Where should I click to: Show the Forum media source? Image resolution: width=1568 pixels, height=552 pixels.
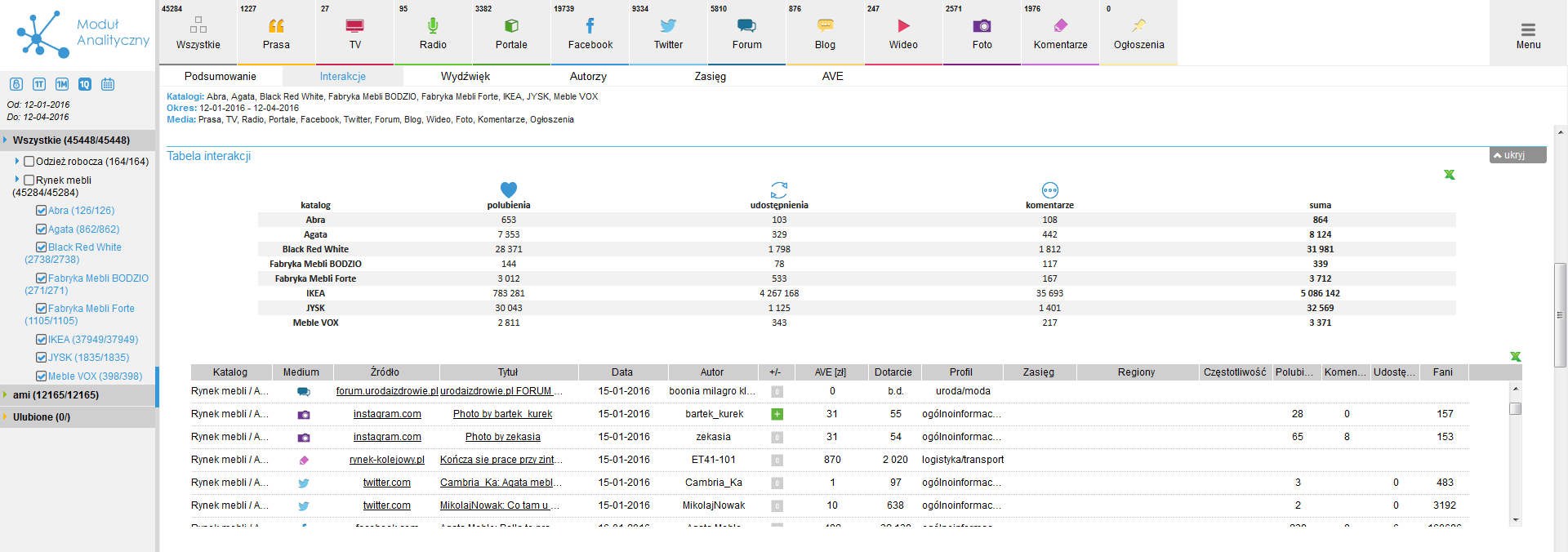(746, 33)
